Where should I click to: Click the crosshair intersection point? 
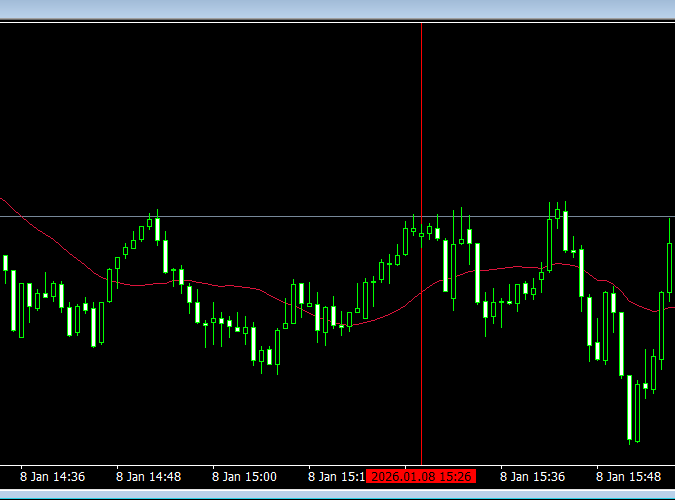click(x=421, y=216)
